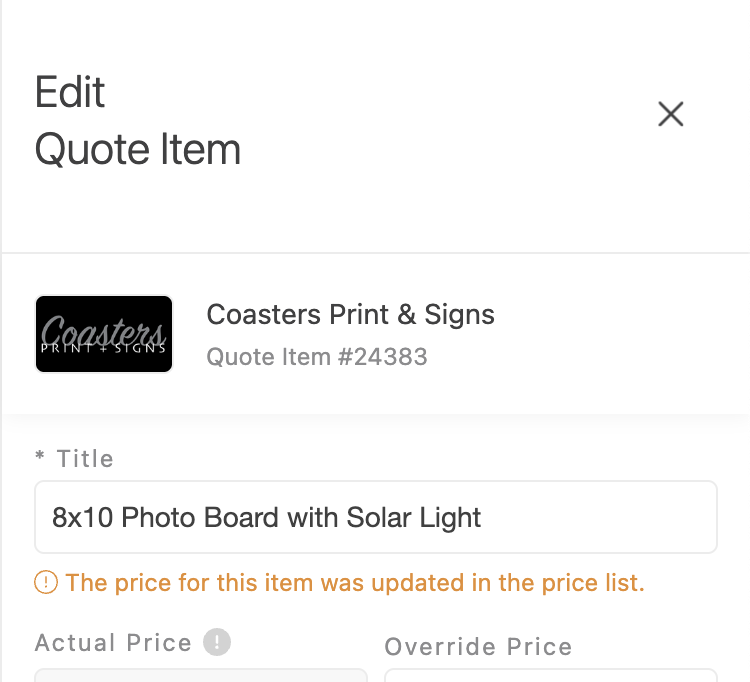
Task: Click the Actual Price label
Action: [113, 643]
